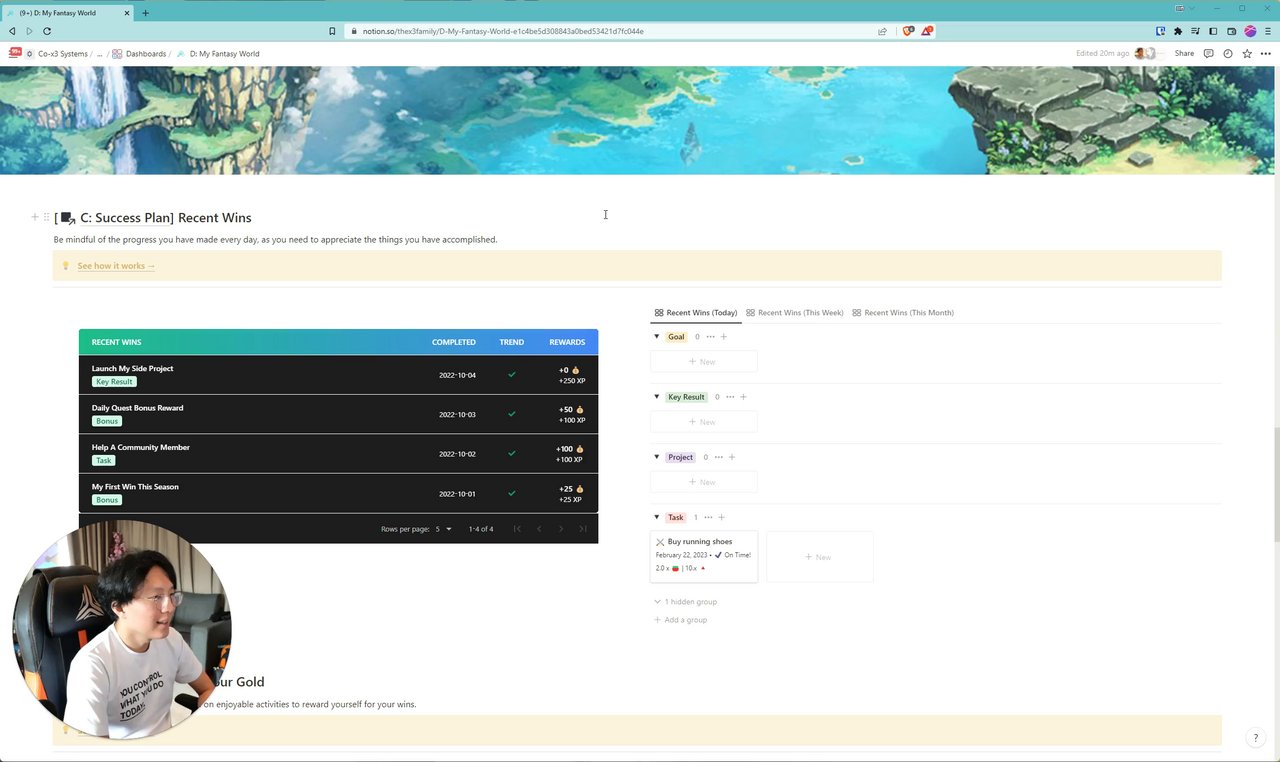Switch to Recent Wins (This Week) tab

pyautogui.click(x=795, y=312)
